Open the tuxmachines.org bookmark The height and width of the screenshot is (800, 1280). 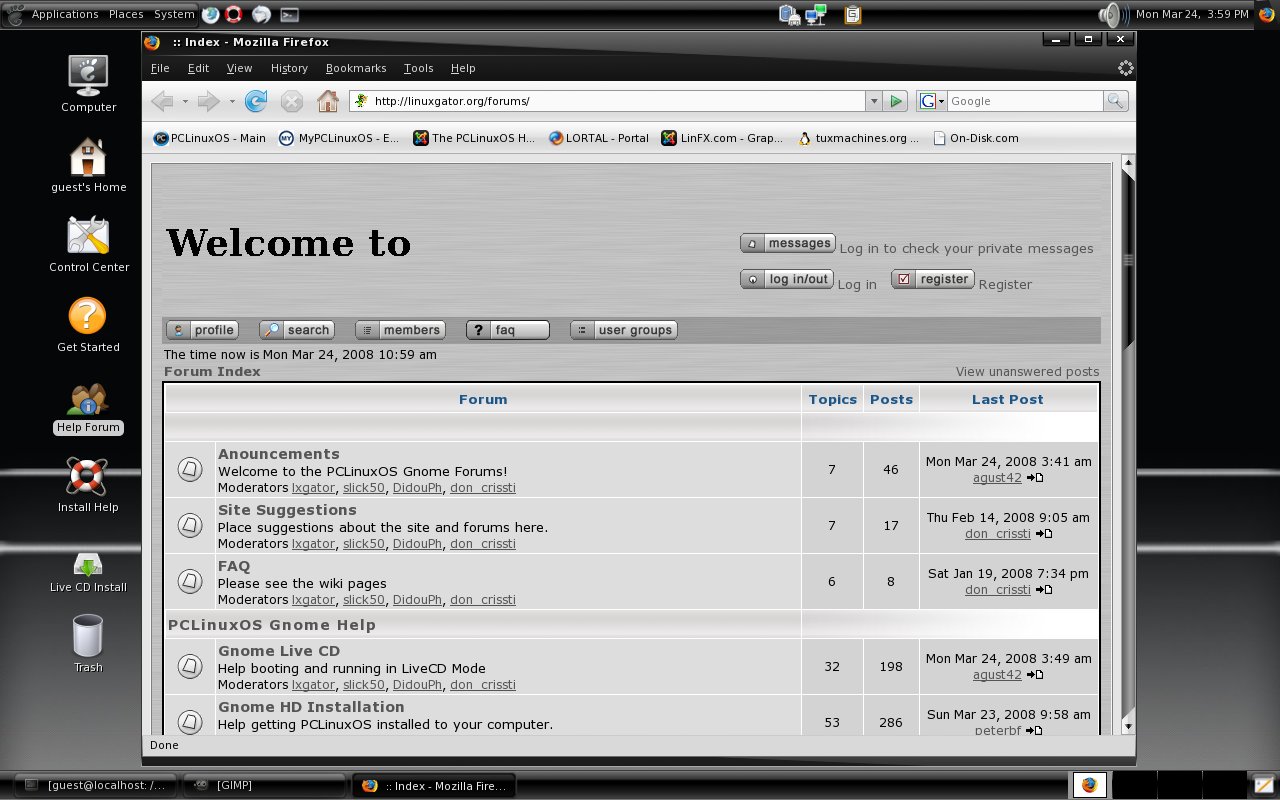858,138
